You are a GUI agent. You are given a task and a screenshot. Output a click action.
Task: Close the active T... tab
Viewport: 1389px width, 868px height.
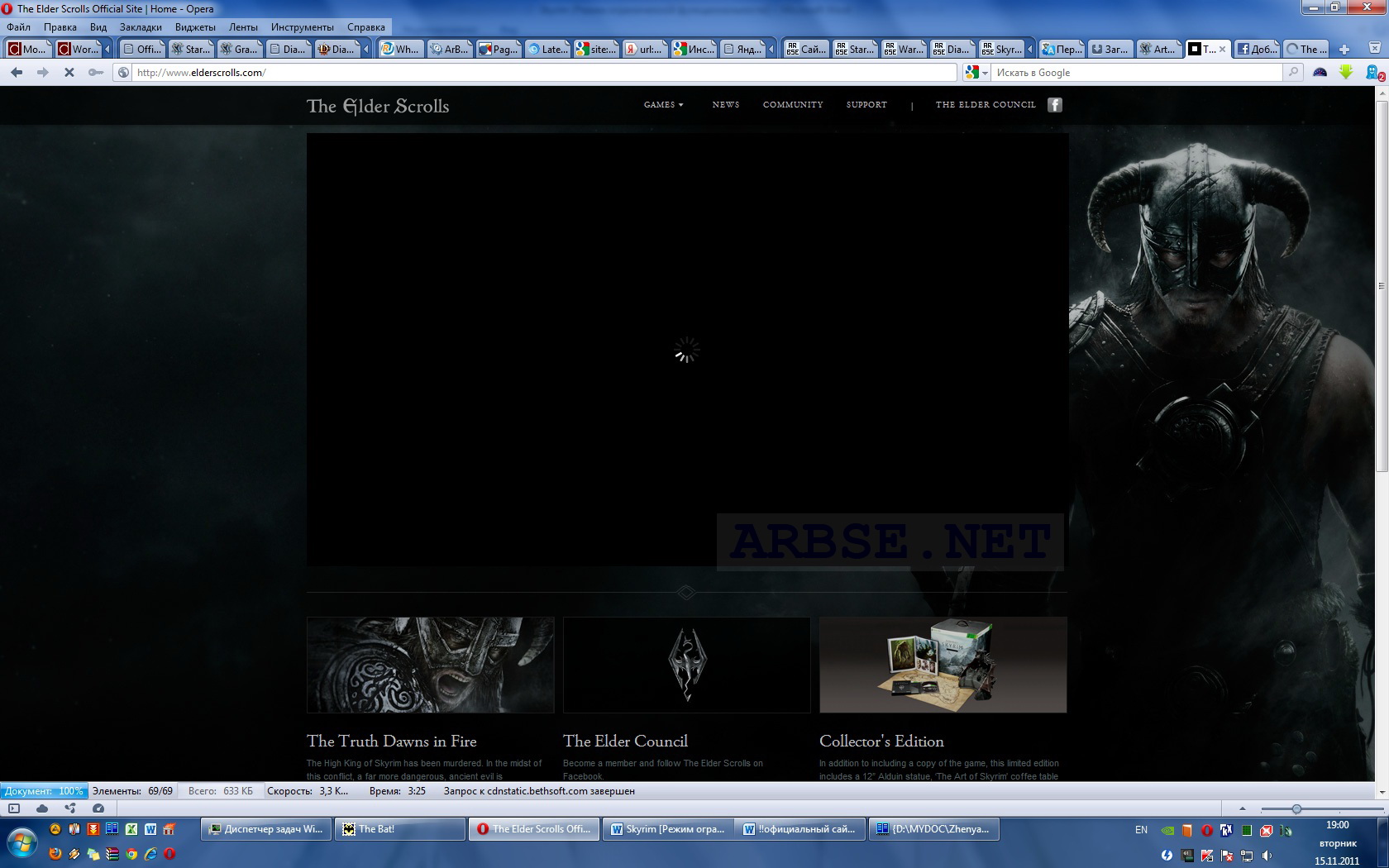click(1223, 50)
